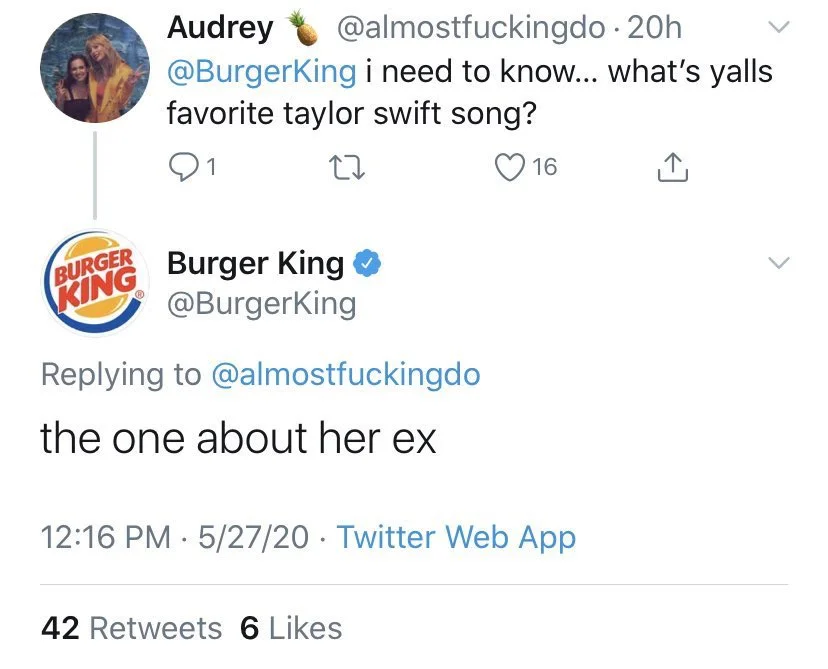Click the 'Audrey' display name
Image resolution: width=828 pixels, height=669 pixels.
(220, 28)
